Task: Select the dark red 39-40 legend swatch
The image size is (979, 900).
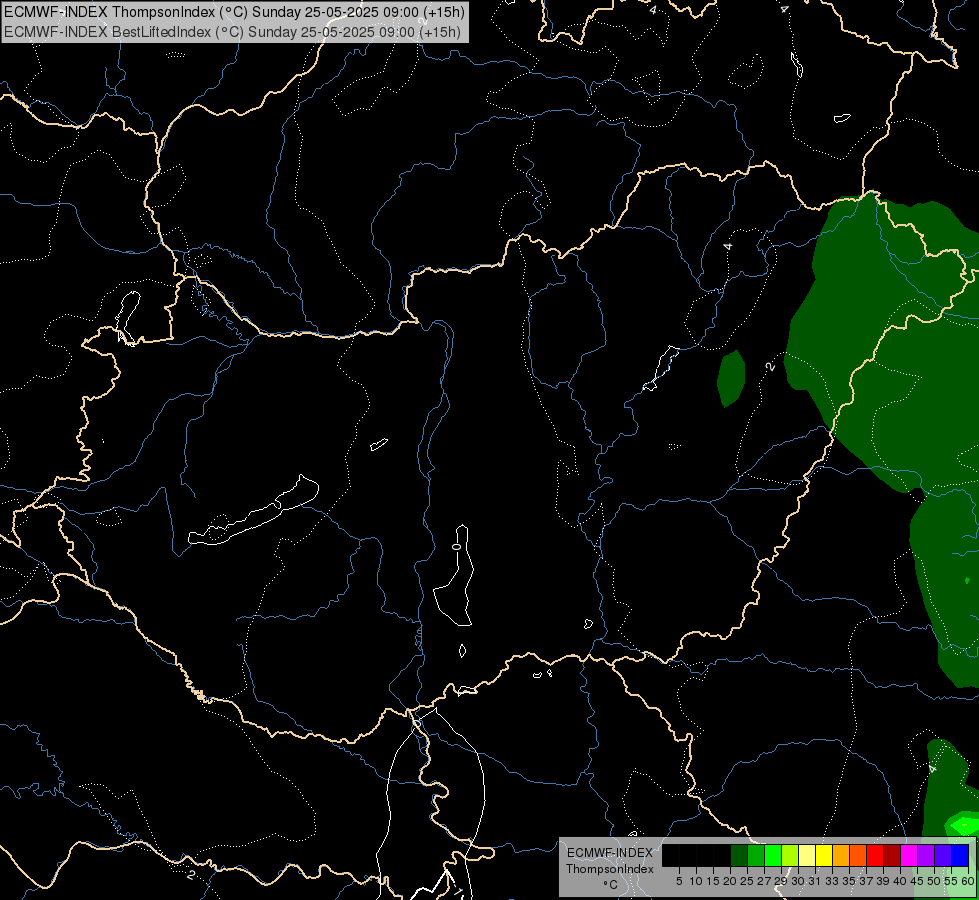Action: click(x=892, y=855)
